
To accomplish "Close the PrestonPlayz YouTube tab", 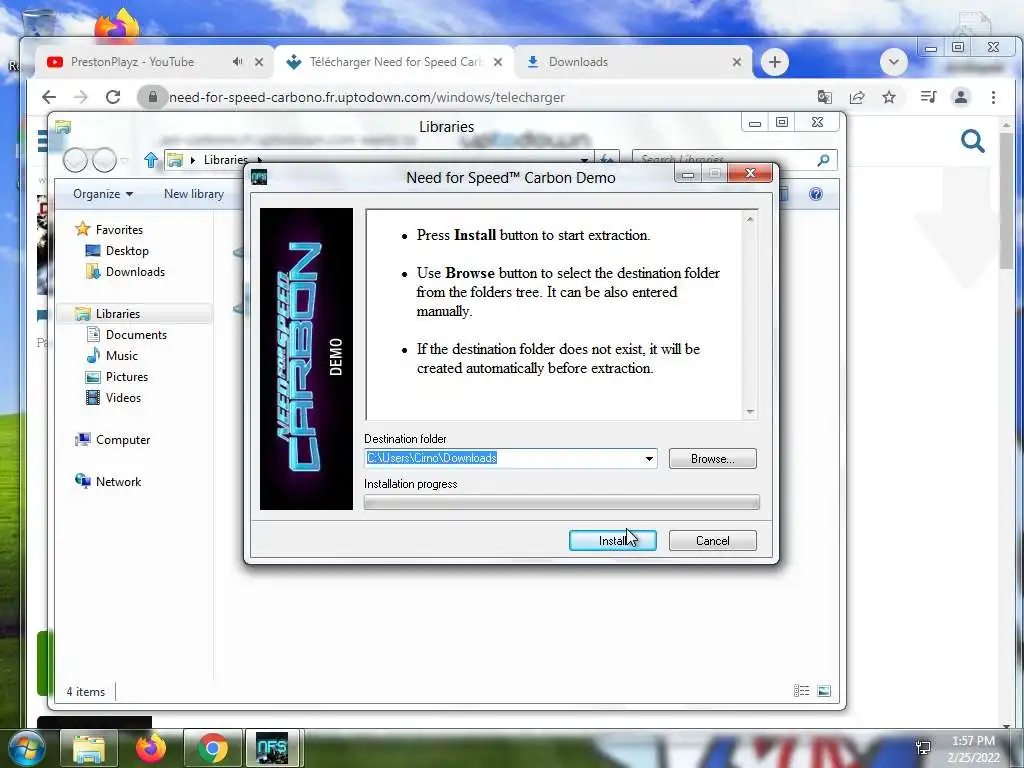I will 259,62.
